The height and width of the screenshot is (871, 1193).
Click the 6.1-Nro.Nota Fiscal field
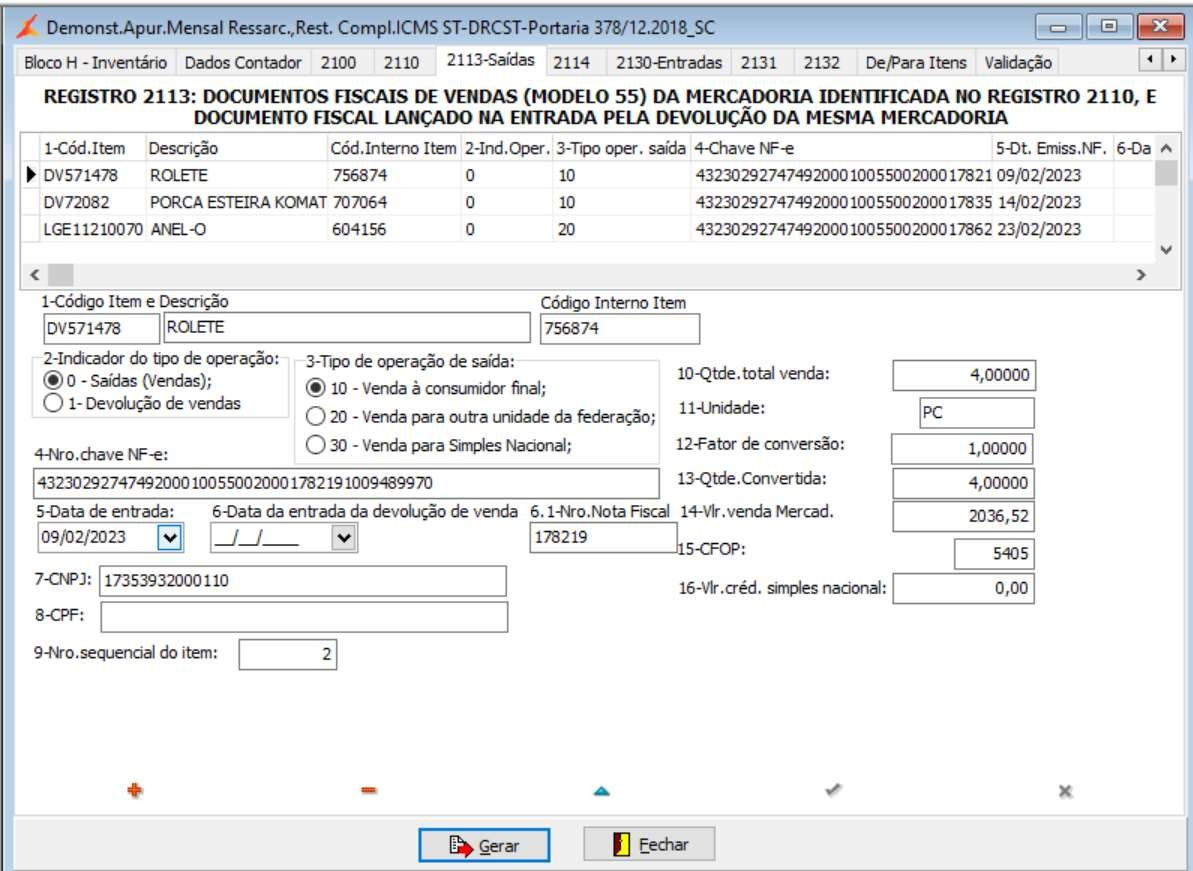603,537
